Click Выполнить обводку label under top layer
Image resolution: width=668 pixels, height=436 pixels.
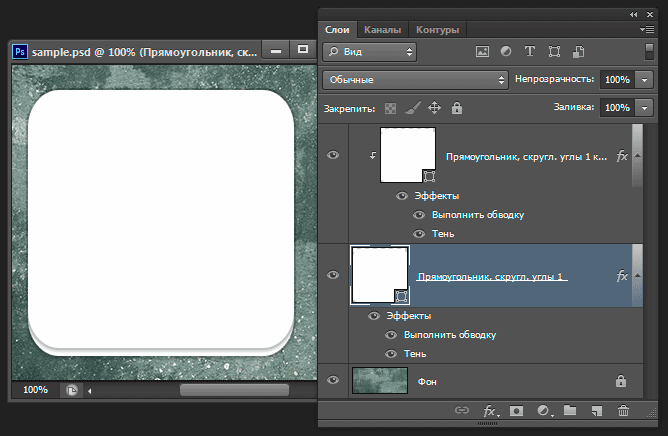coord(478,215)
